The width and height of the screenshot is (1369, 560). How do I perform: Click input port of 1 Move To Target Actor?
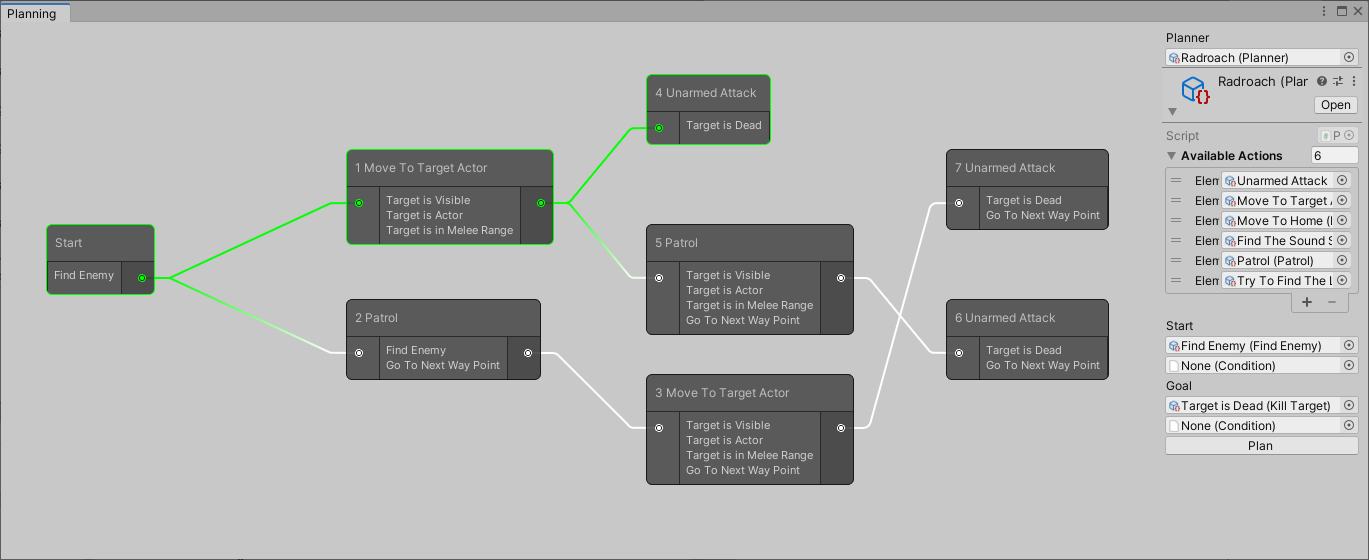[x=359, y=203]
